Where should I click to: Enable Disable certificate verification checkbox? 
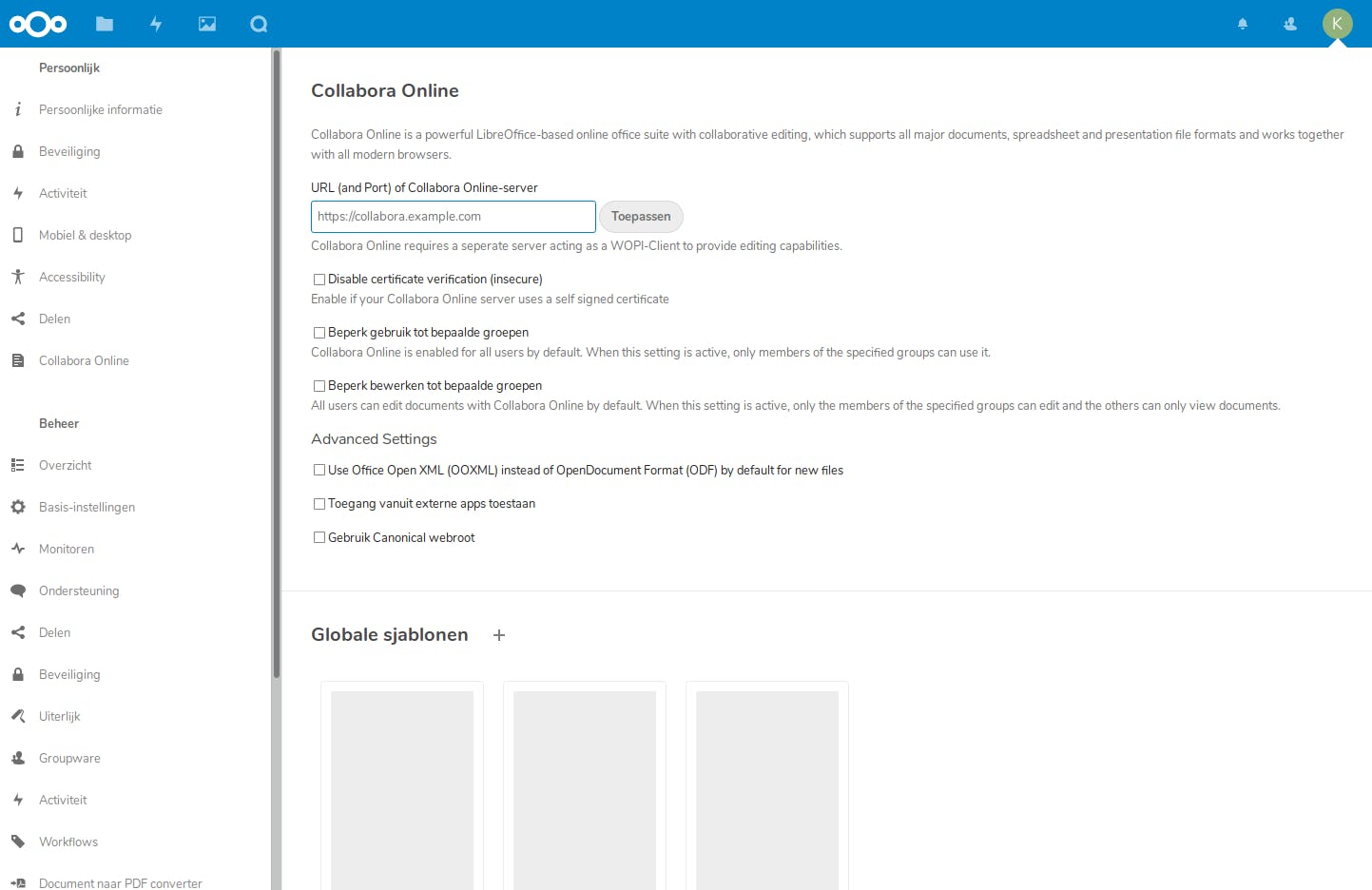point(319,280)
